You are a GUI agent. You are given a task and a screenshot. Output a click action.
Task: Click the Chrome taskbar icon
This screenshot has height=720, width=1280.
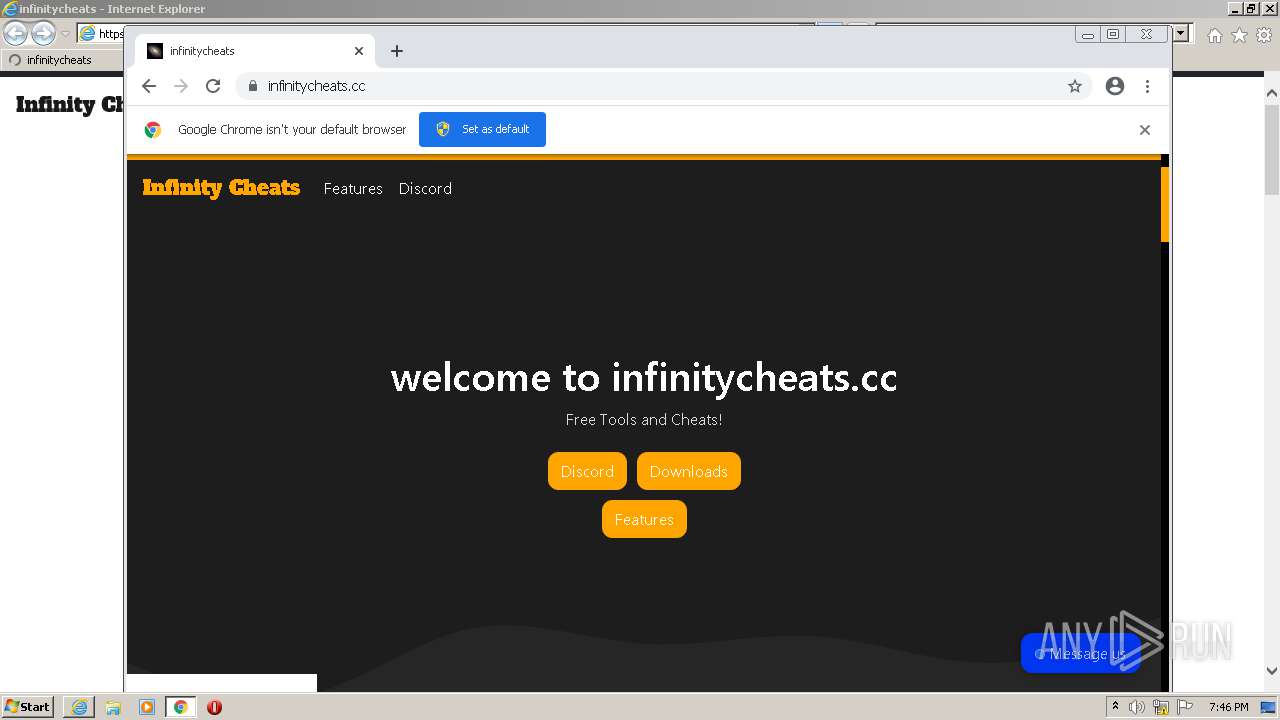[x=180, y=707]
